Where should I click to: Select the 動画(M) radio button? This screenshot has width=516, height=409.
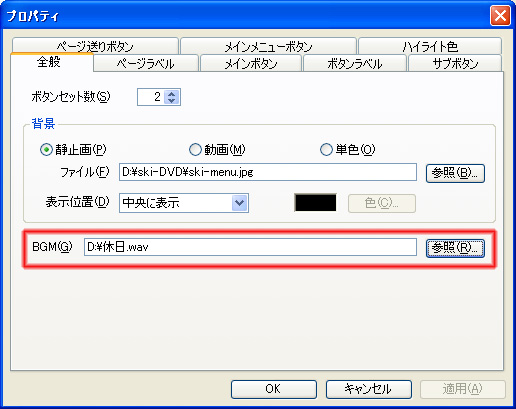tap(195, 150)
